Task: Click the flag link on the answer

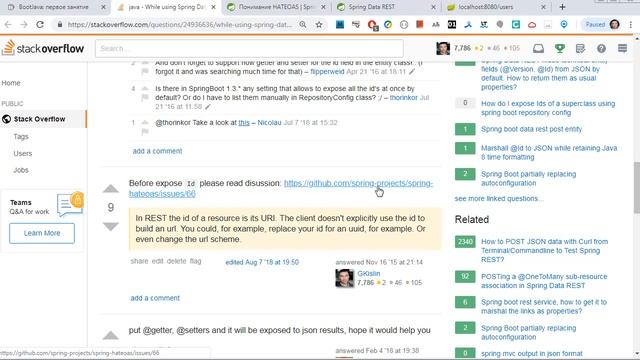Action: 196,261
